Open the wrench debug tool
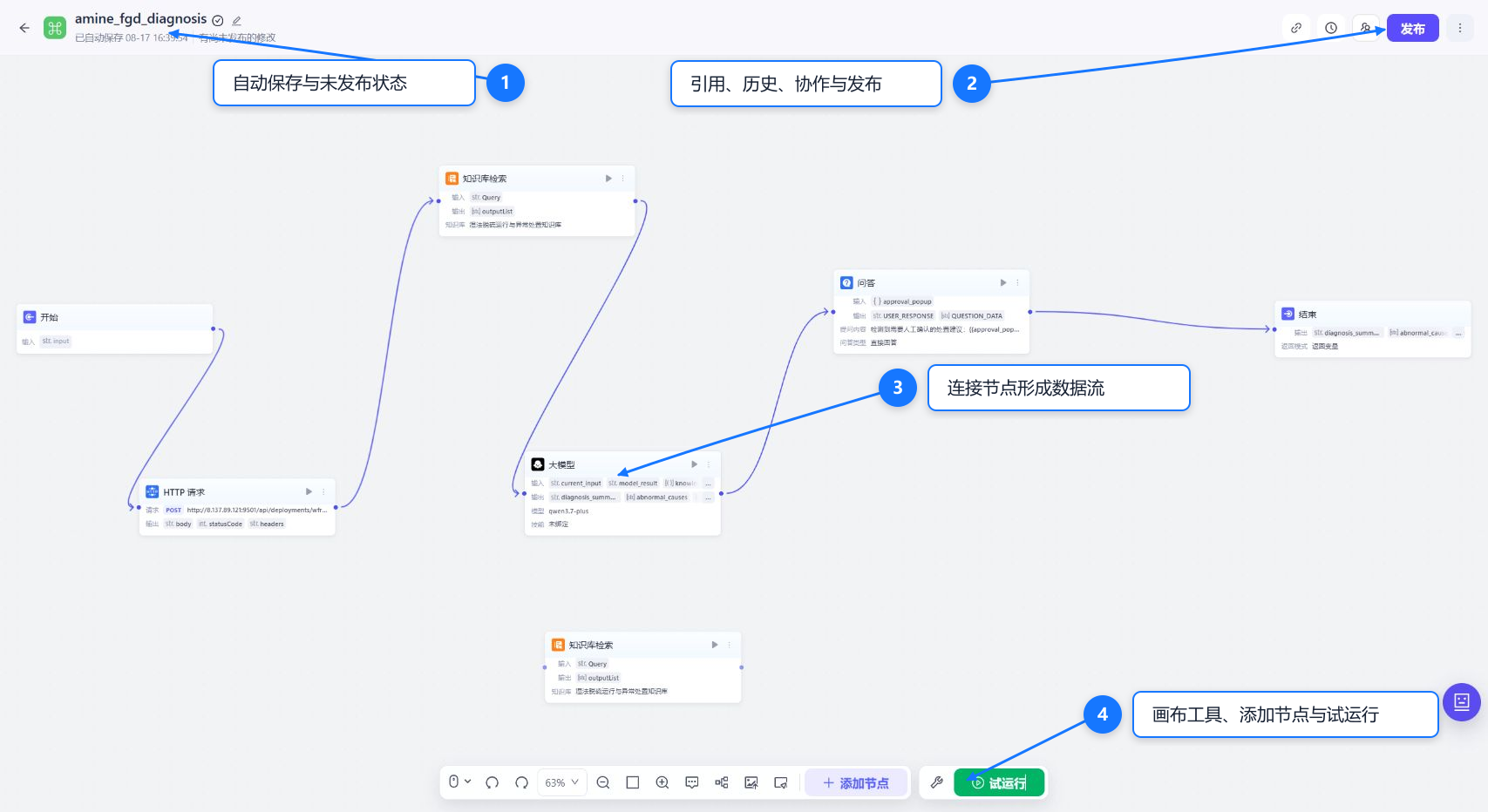Screen dimensions: 1488x812 [937, 782]
